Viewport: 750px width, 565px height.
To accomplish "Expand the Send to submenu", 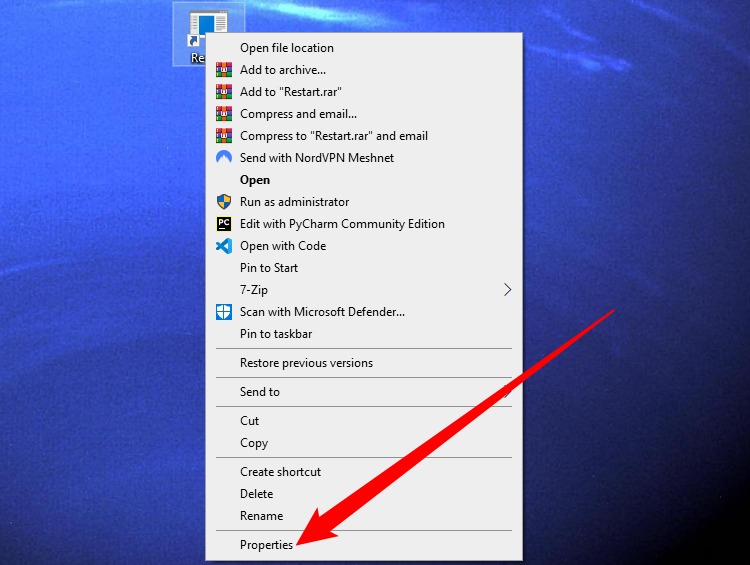I will click(x=364, y=392).
